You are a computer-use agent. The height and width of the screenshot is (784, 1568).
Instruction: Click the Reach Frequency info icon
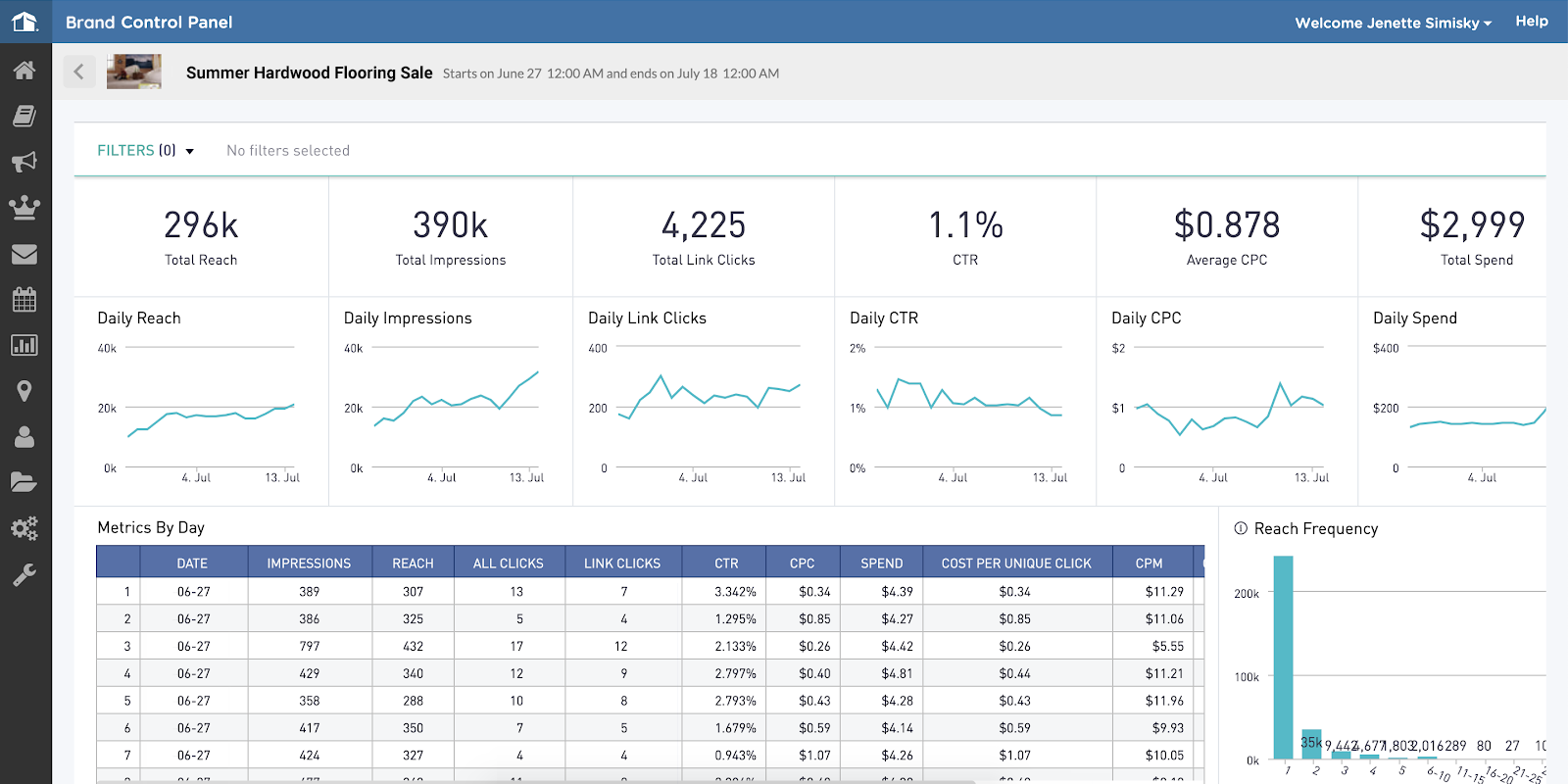pos(1241,528)
